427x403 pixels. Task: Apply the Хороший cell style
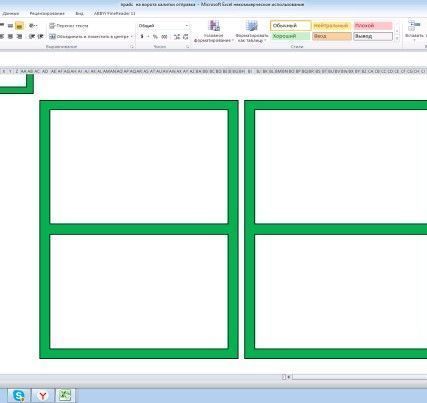click(x=291, y=36)
